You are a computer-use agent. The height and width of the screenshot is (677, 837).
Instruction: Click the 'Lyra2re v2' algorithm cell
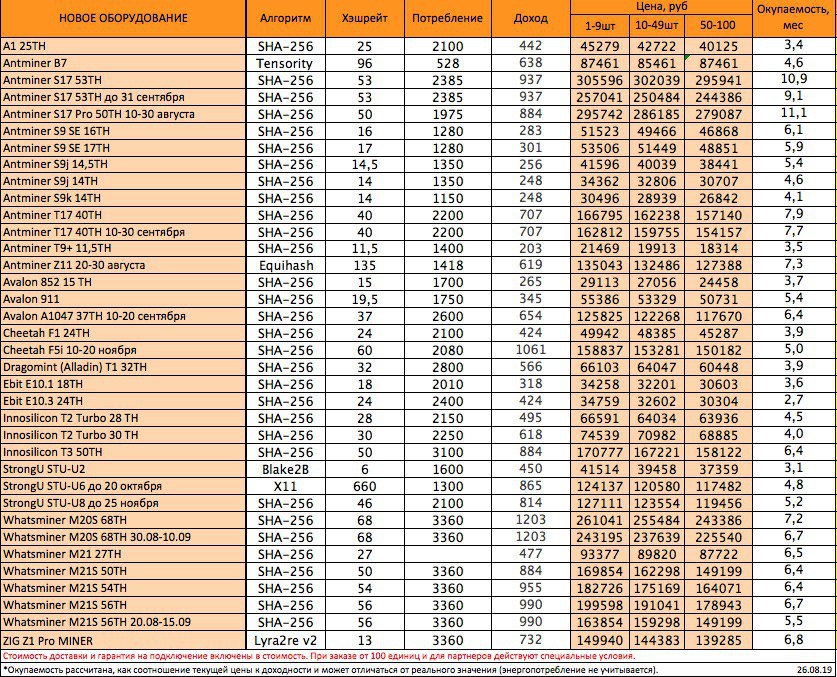(x=286, y=641)
